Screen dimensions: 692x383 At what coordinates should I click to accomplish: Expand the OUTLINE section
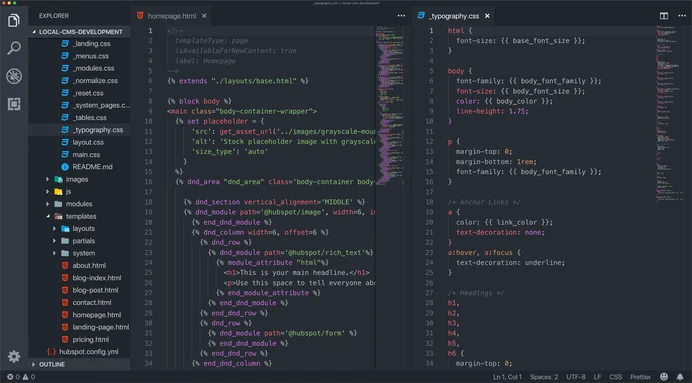(x=79, y=364)
